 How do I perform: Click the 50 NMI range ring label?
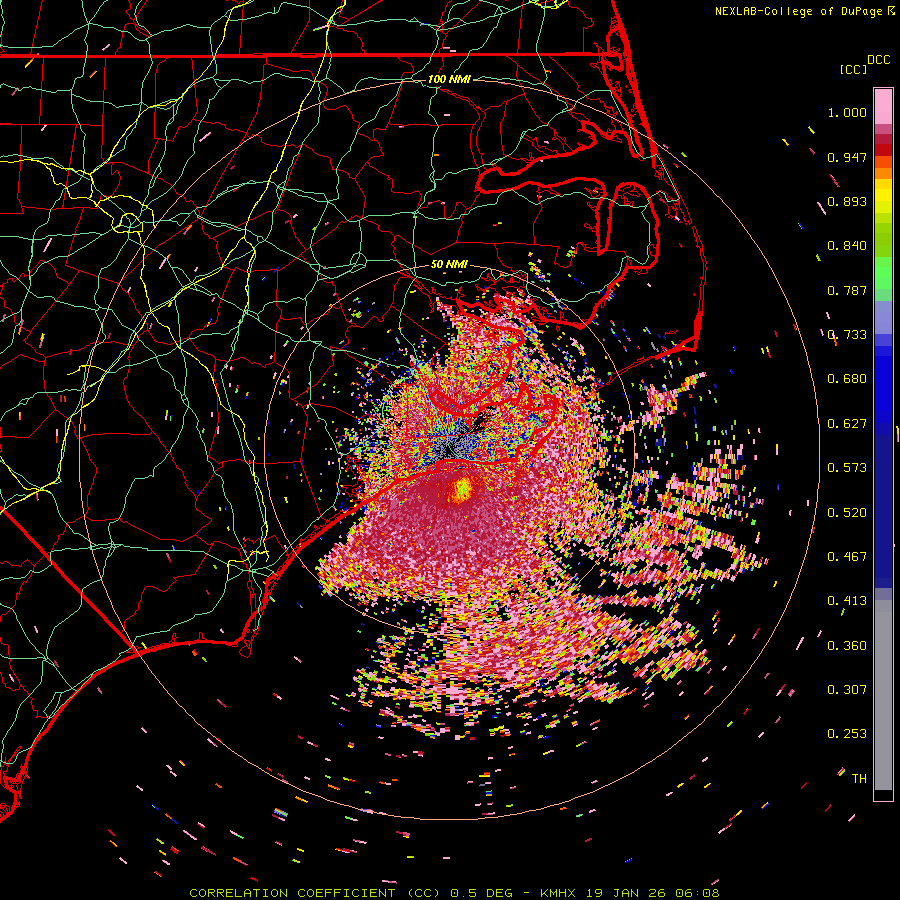(x=449, y=265)
